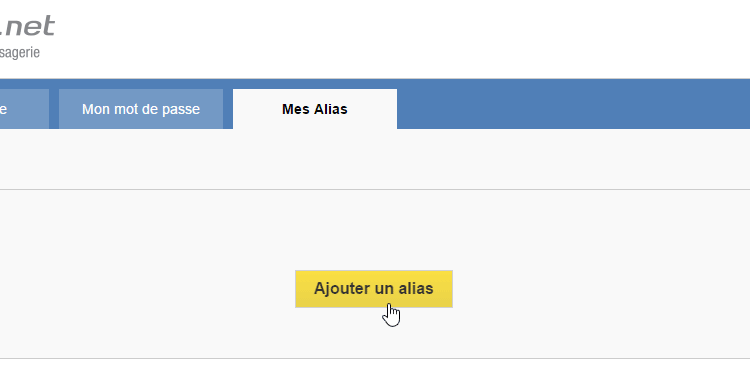The width and height of the screenshot is (750, 368).
Task: Click the empty gray strip under the tabs
Action: coord(375,158)
